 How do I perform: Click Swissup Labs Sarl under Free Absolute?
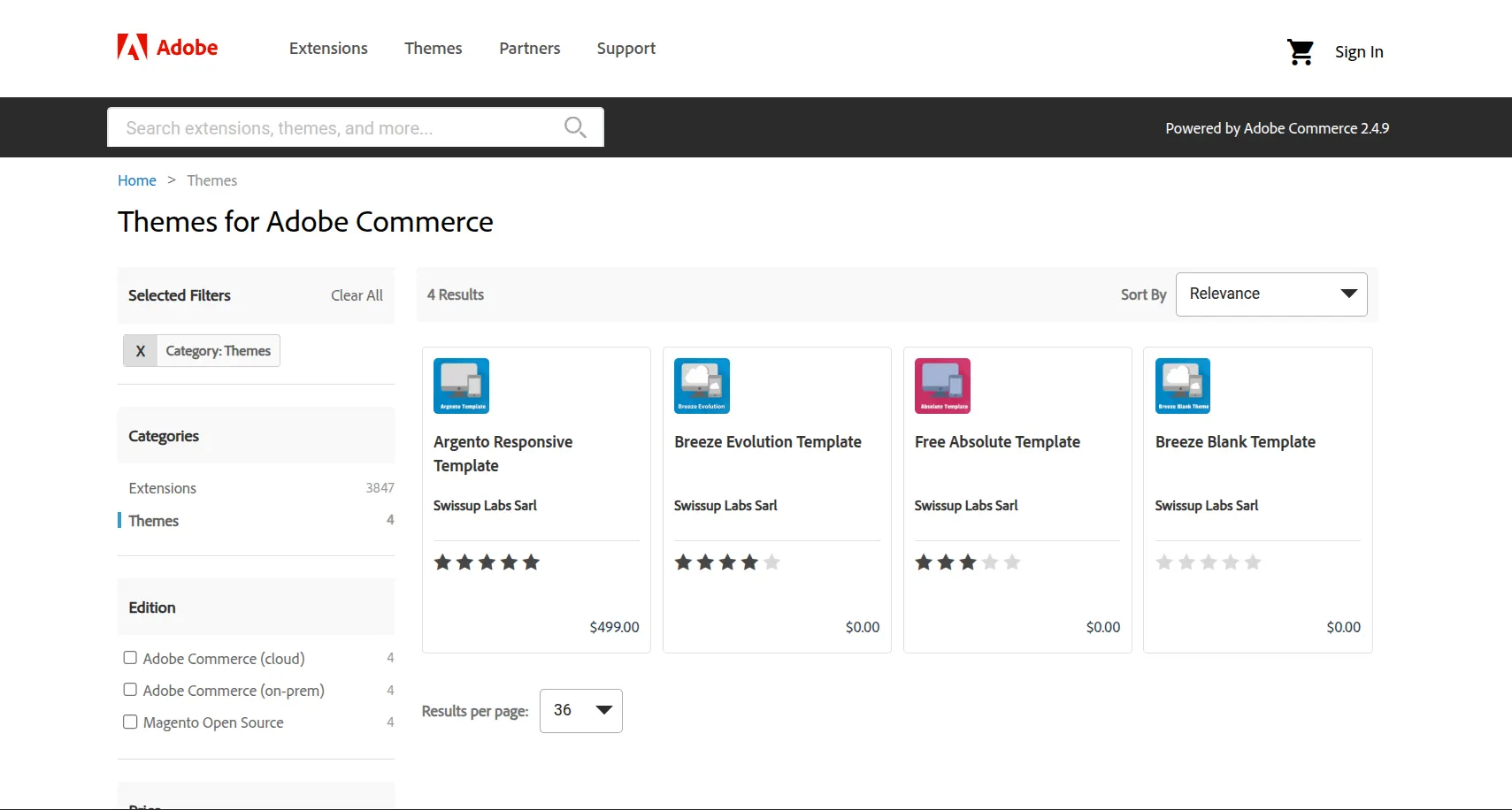click(x=966, y=506)
